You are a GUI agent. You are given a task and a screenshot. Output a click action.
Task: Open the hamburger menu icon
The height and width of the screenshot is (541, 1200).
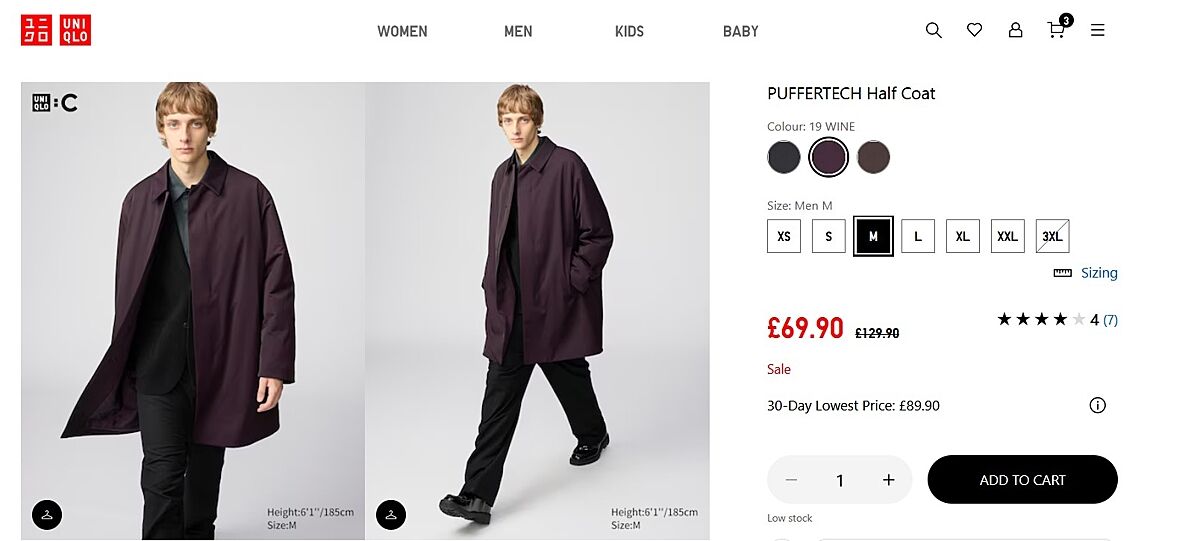(1097, 31)
